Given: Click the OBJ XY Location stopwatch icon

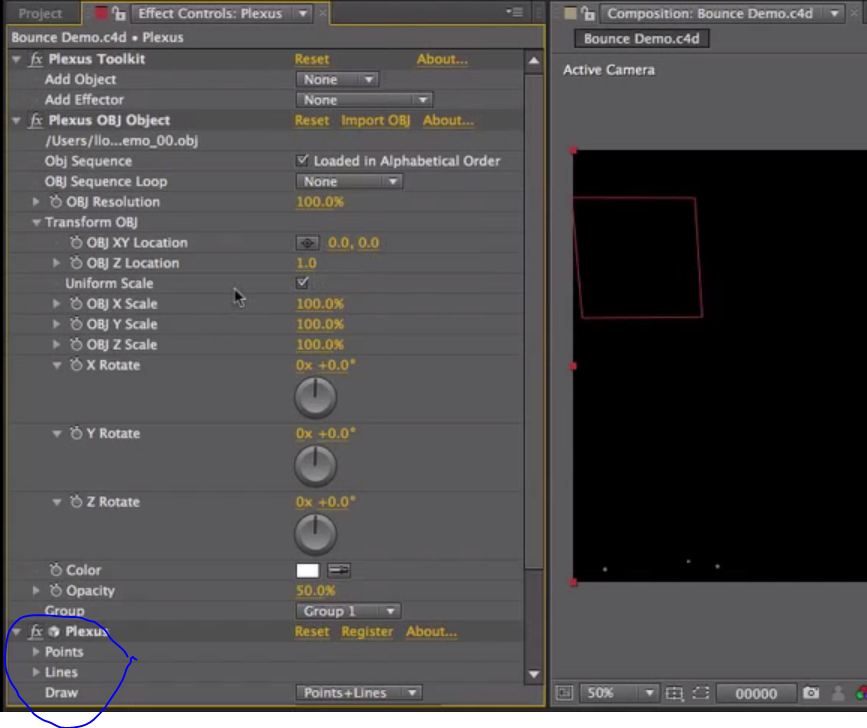Looking at the screenshot, I should pyautogui.click(x=76, y=243).
